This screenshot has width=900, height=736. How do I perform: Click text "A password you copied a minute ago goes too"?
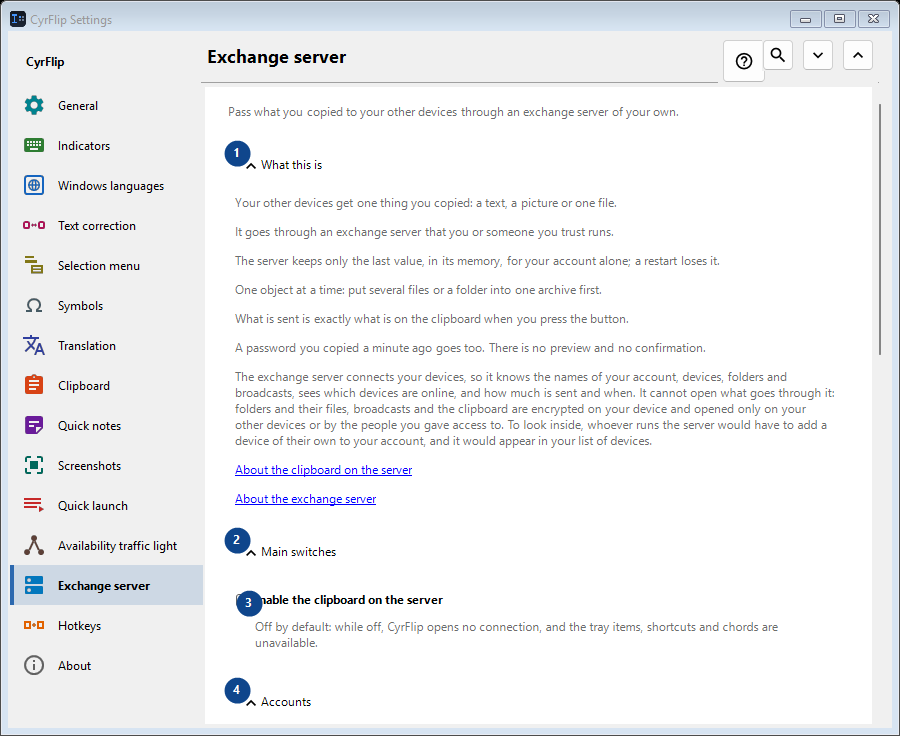tap(359, 348)
